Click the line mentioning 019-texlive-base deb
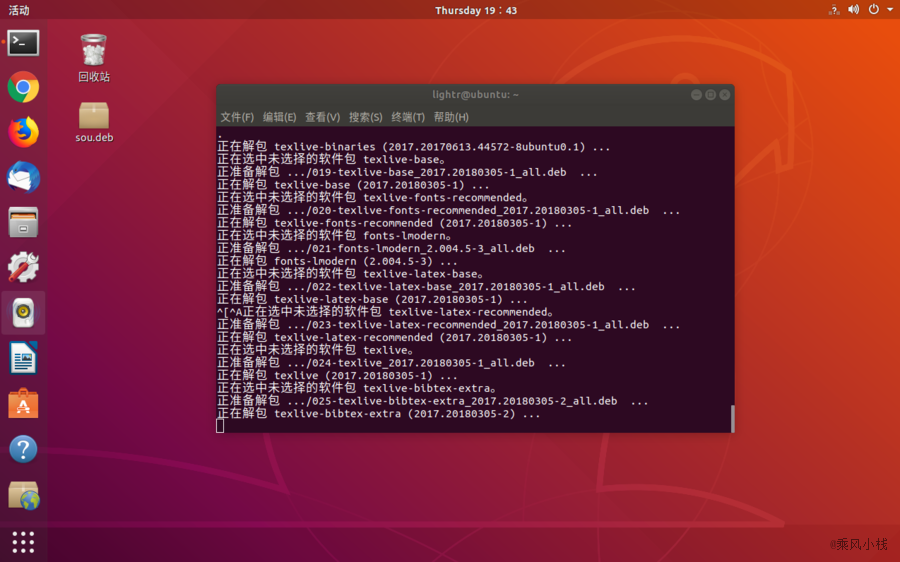Viewport: 900px width, 562px height. [407, 172]
